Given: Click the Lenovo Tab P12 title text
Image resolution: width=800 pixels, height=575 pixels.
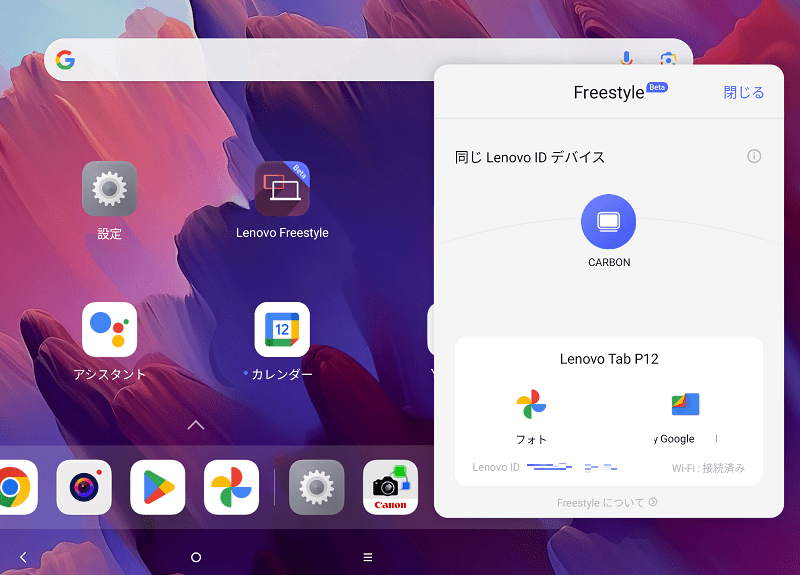Looking at the screenshot, I should pyautogui.click(x=609, y=359).
